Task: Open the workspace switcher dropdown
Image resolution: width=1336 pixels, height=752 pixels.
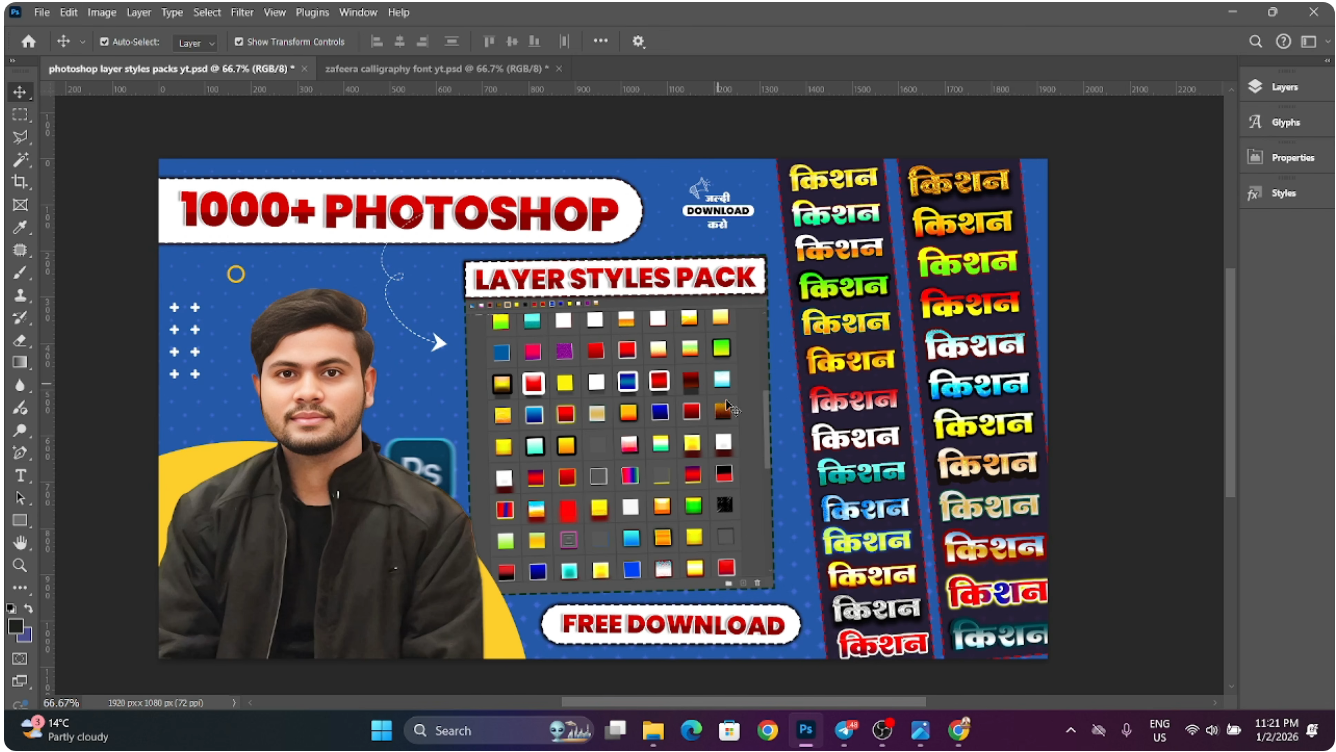Action: coord(1311,42)
